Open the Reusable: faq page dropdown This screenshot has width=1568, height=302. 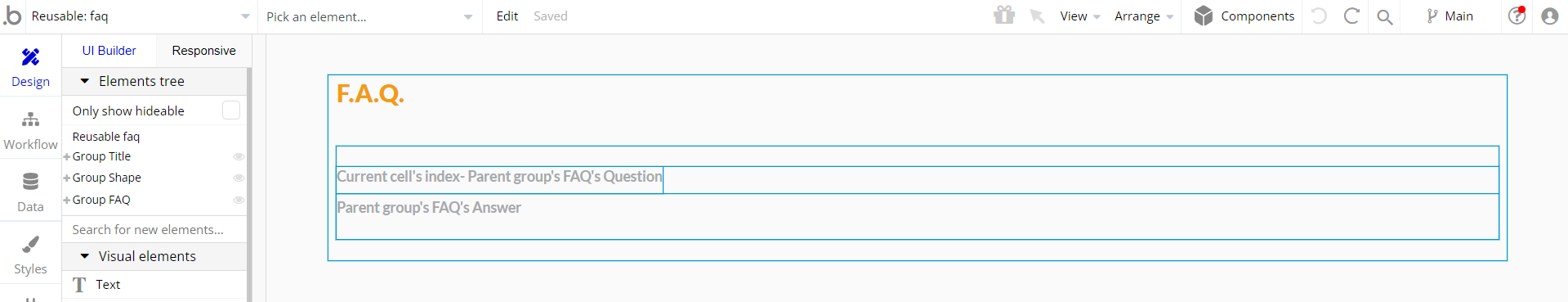click(x=141, y=16)
